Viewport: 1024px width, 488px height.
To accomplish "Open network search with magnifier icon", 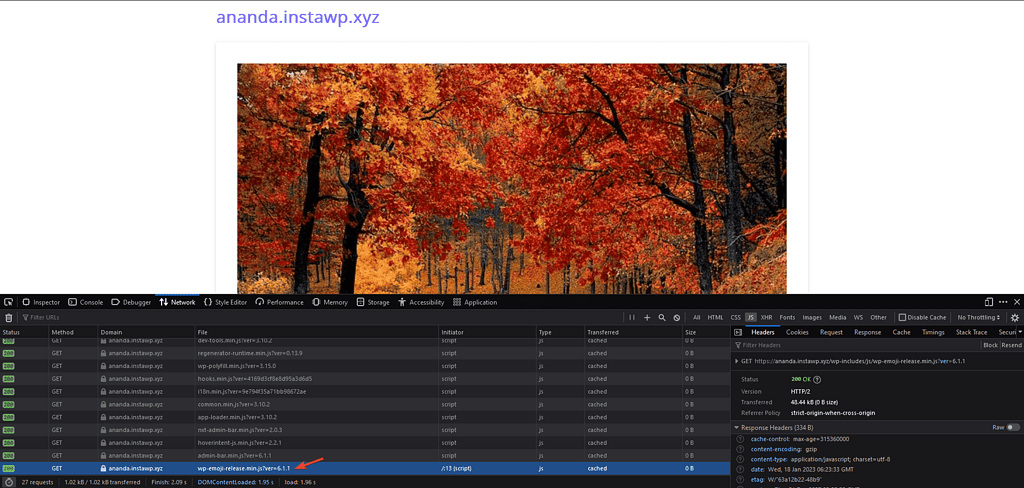I will [662, 317].
